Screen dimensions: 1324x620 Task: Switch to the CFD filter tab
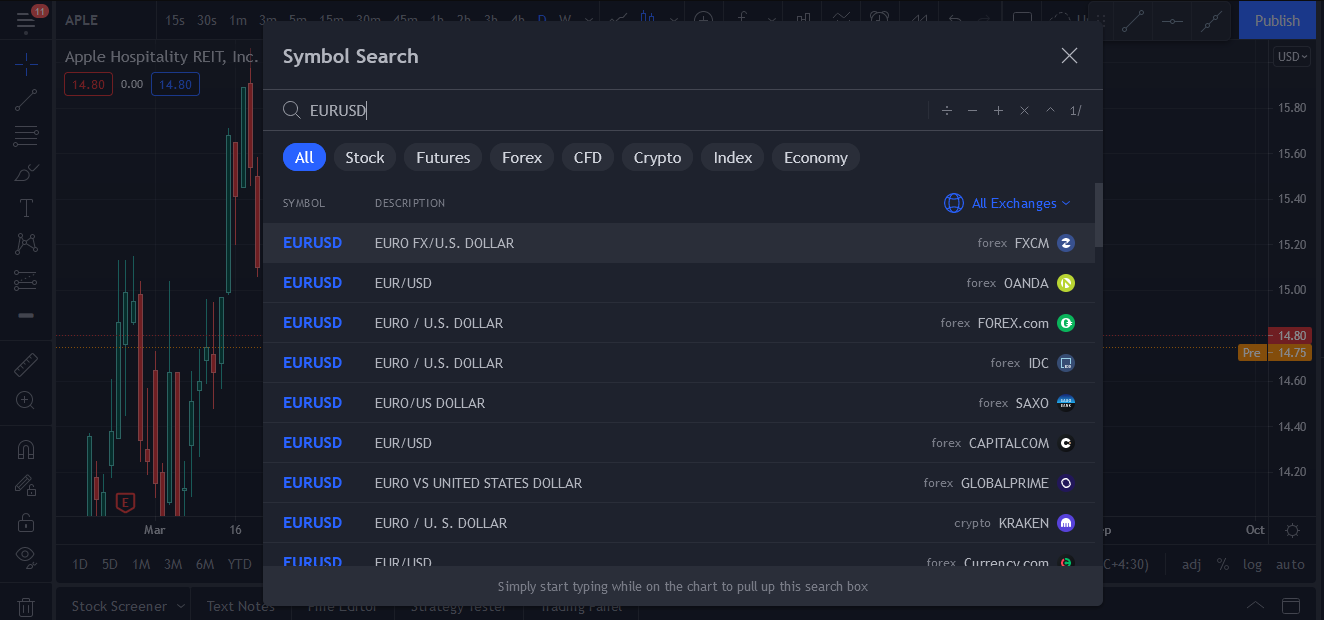pos(588,157)
